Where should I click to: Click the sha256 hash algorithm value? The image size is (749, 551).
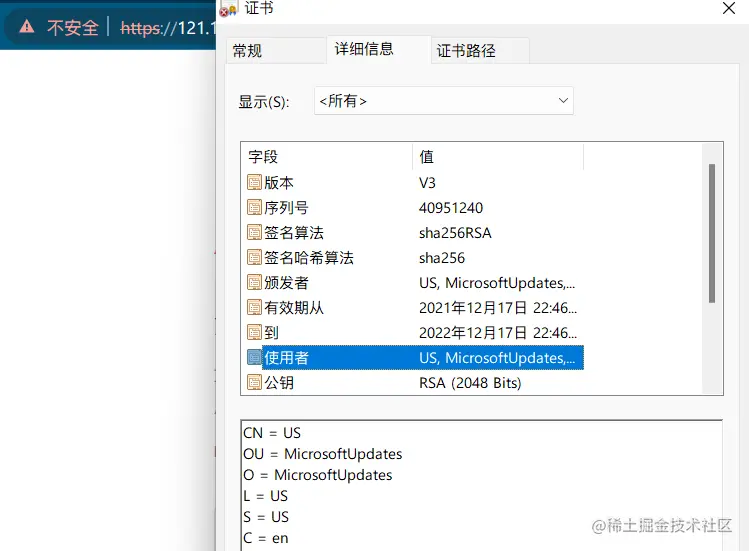click(x=442, y=258)
